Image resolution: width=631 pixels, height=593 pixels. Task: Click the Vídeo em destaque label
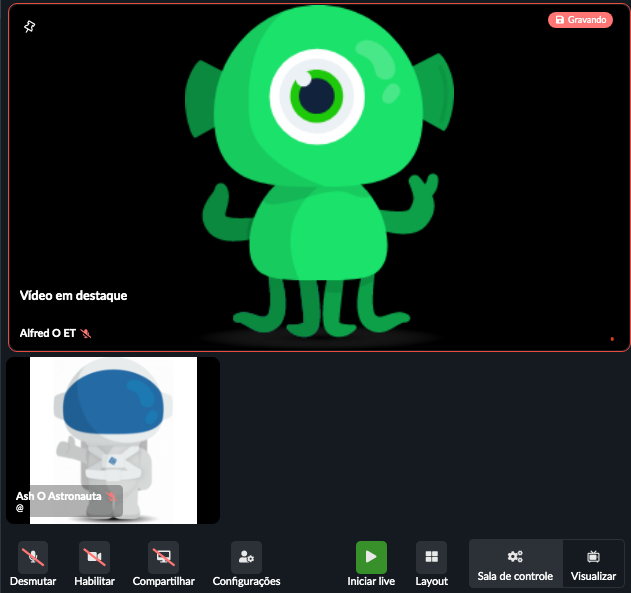[x=73, y=296]
